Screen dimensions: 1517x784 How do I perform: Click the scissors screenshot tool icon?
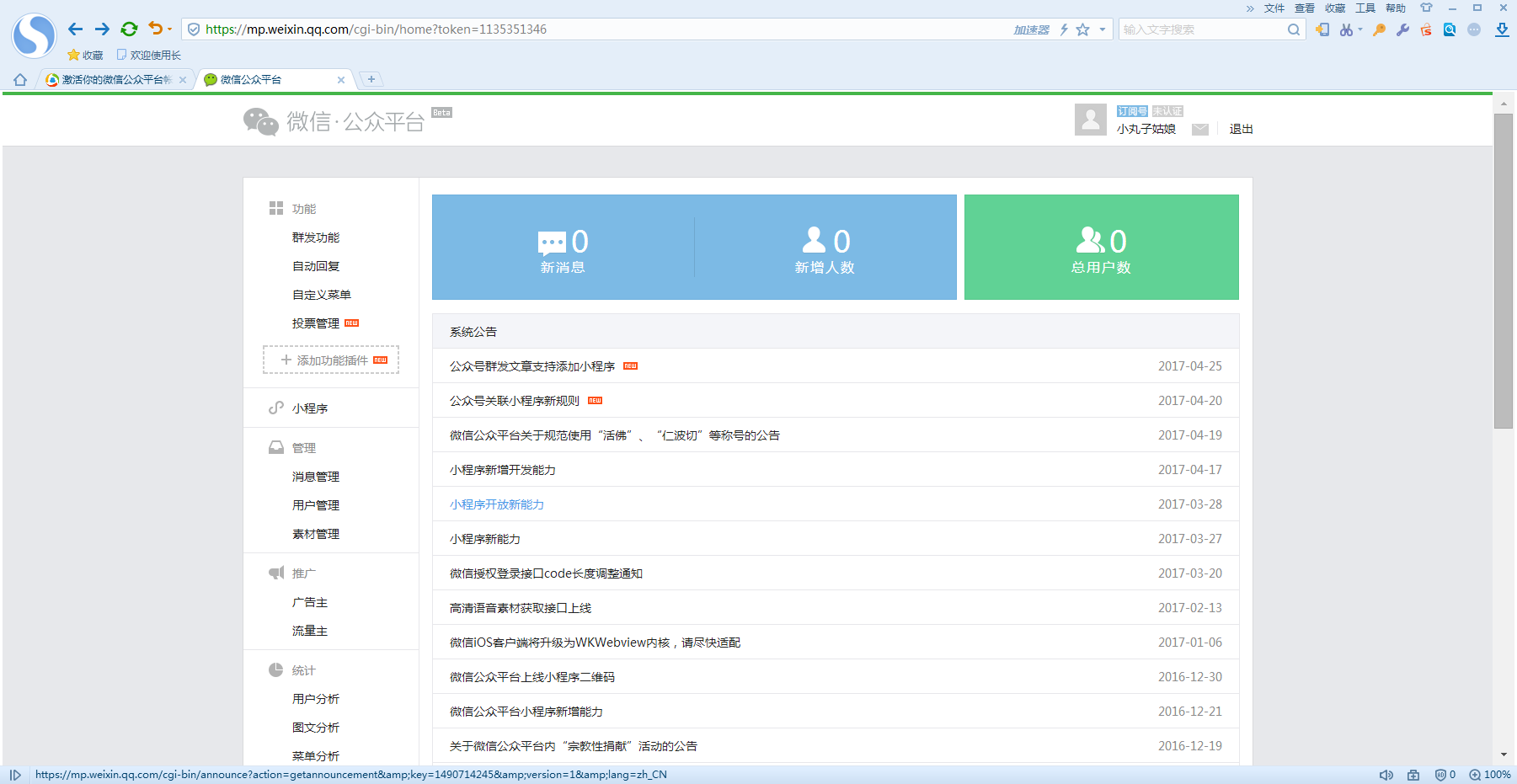[1346, 29]
